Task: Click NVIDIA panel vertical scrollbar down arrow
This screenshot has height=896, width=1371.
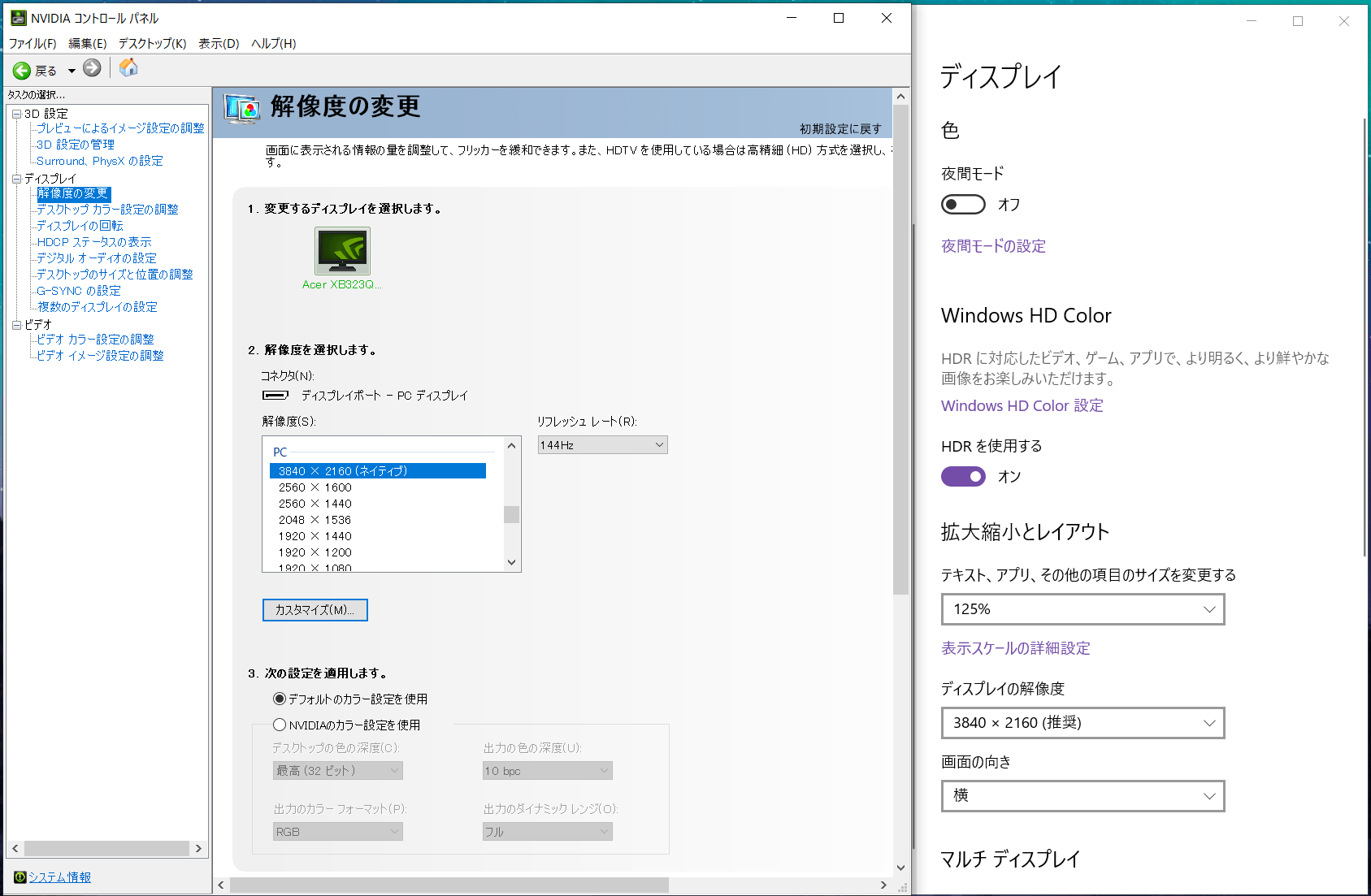Action: [x=900, y=868]
